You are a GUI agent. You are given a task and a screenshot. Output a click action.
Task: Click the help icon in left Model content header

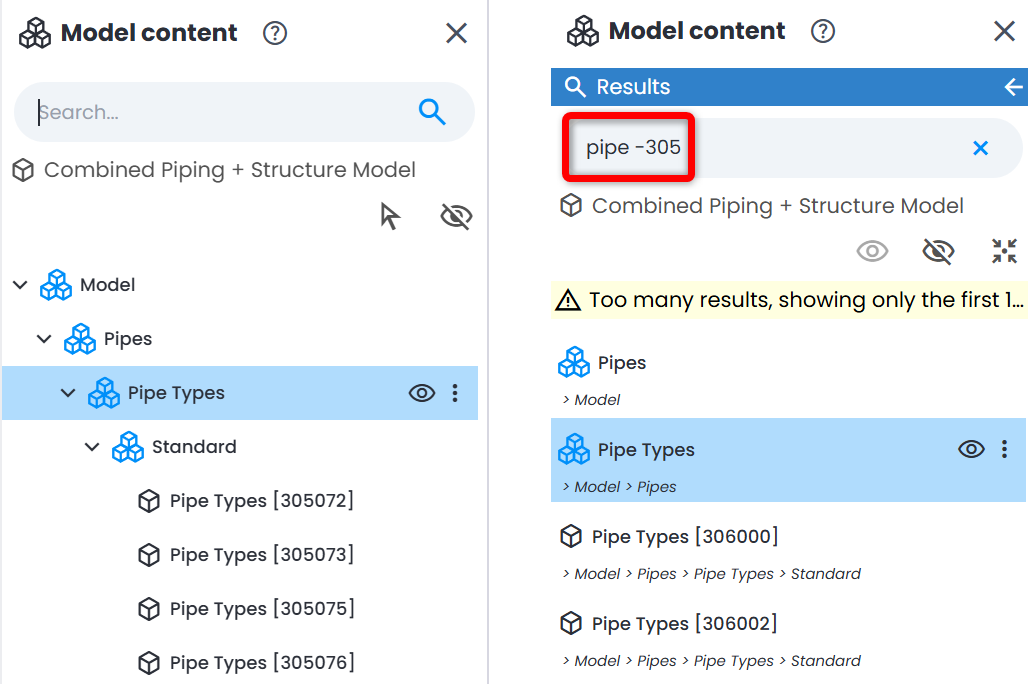[x=275, y=33]
